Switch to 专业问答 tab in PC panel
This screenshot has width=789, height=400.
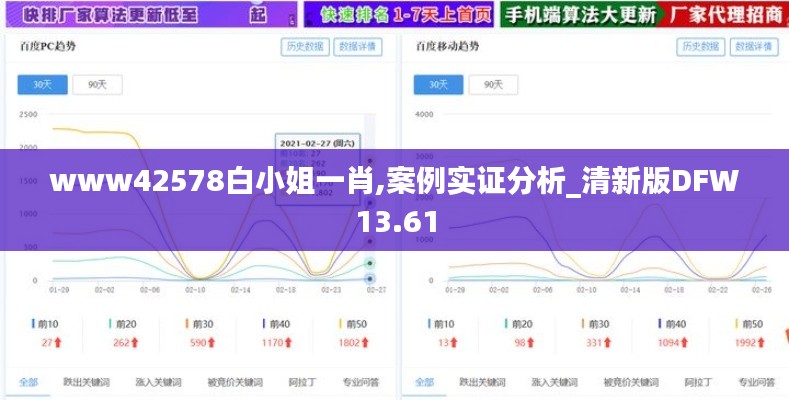(x=361, y=382)
